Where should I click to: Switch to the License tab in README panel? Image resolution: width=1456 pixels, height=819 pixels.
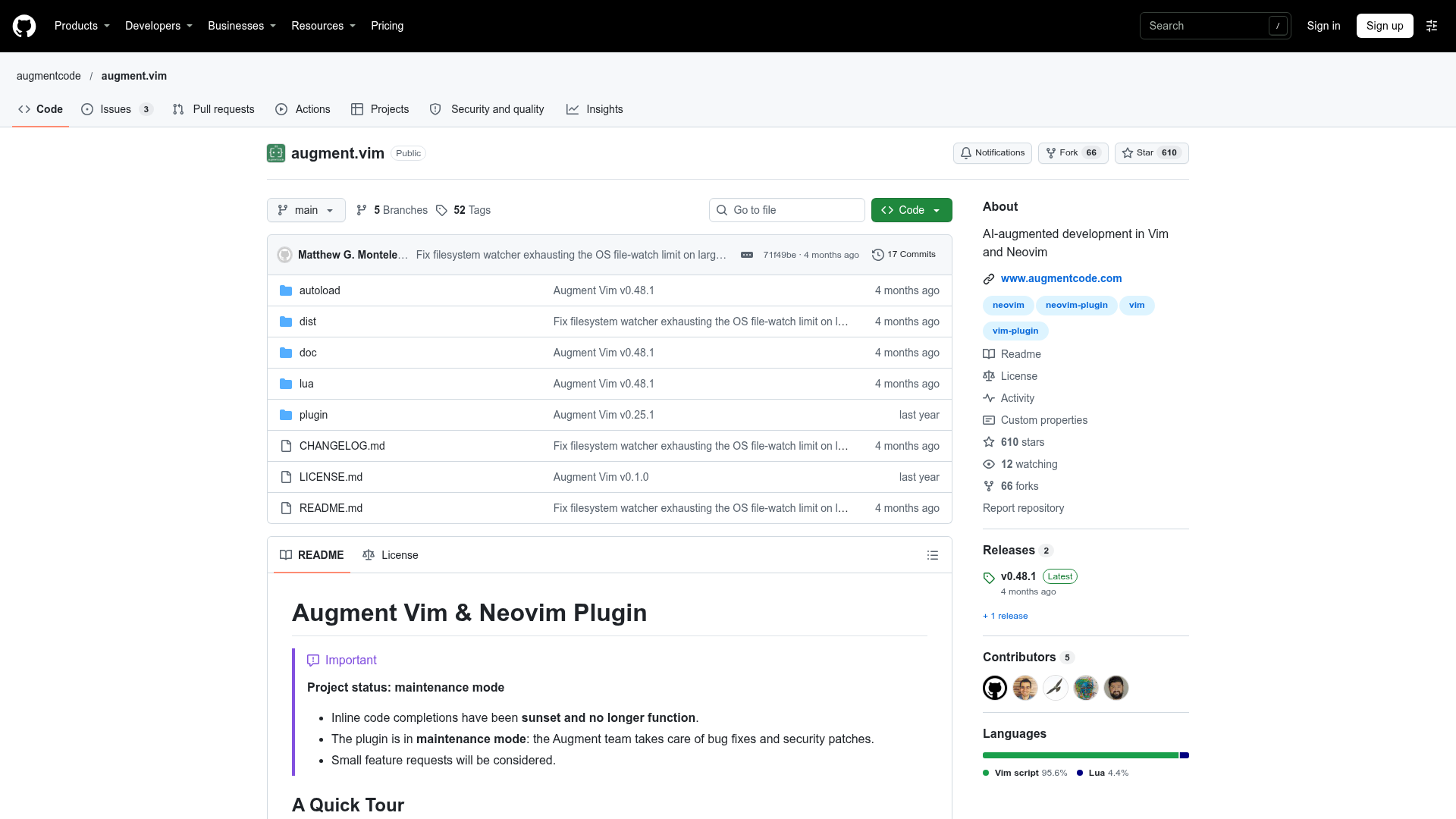point(391,555)
